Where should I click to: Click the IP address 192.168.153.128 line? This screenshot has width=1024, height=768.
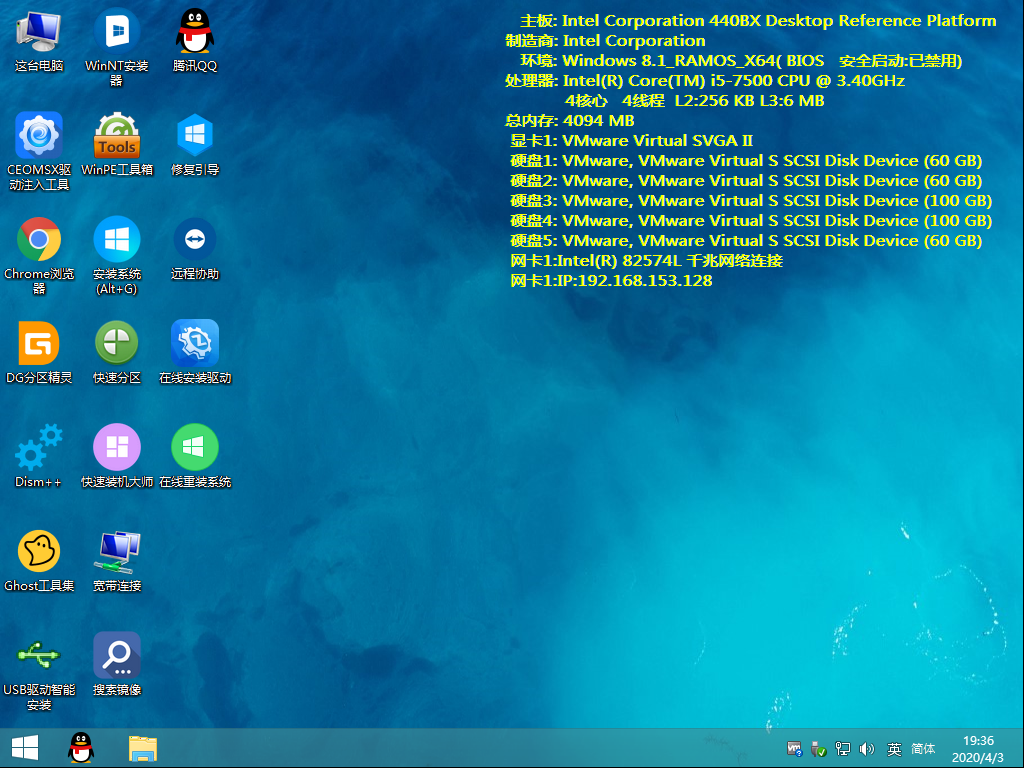tap(611, 281)
